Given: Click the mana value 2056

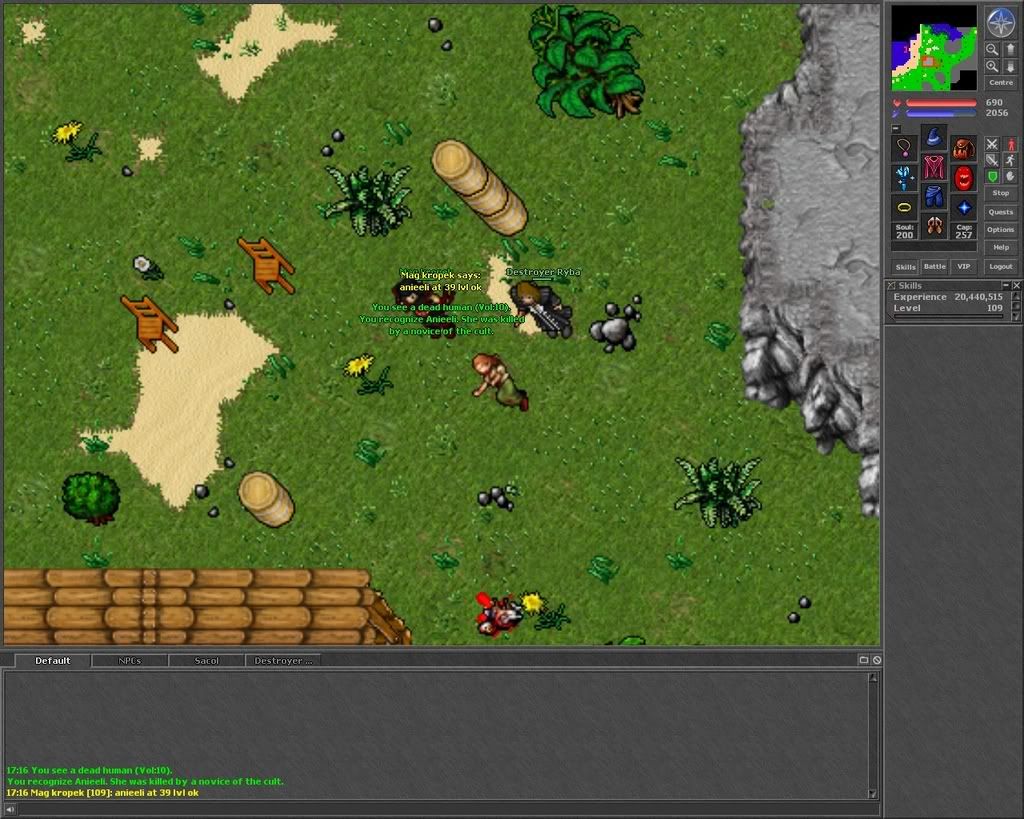Looking at the screenshot, I should (997, 113).
